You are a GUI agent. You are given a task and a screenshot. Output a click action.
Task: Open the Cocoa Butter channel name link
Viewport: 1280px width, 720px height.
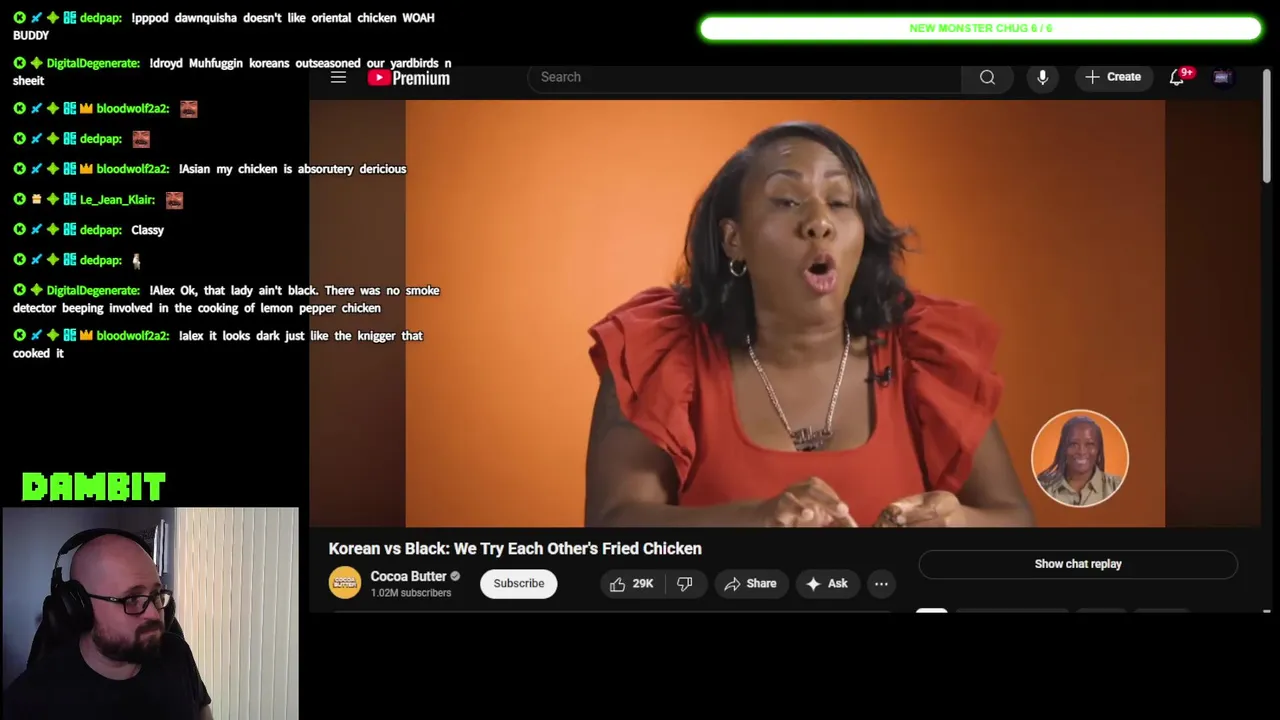[408, 576]
